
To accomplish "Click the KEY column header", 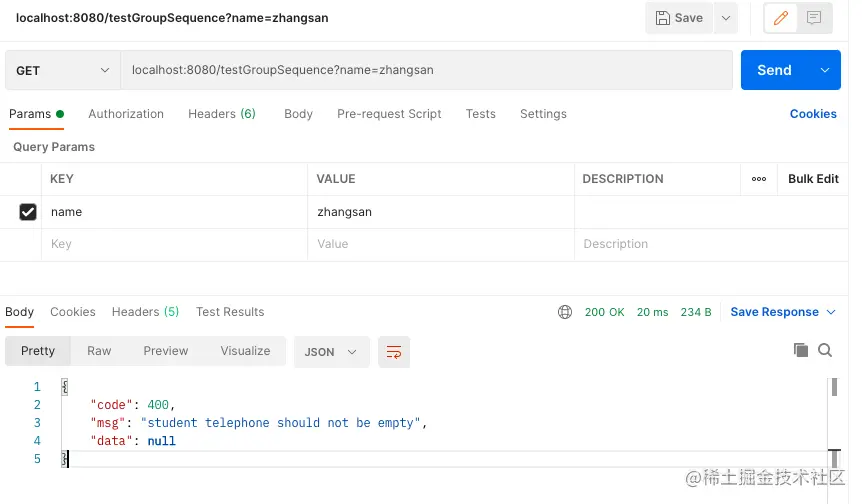I will [x=62, y=179].
